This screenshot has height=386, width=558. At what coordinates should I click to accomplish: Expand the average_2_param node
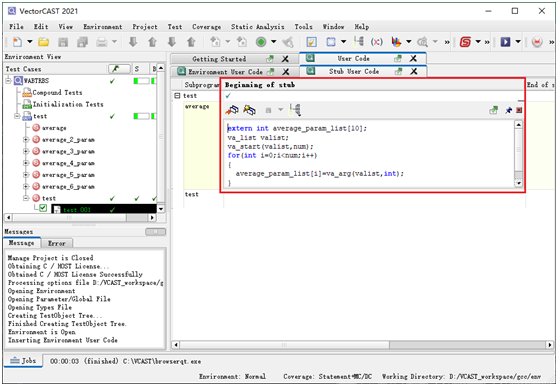26,139
